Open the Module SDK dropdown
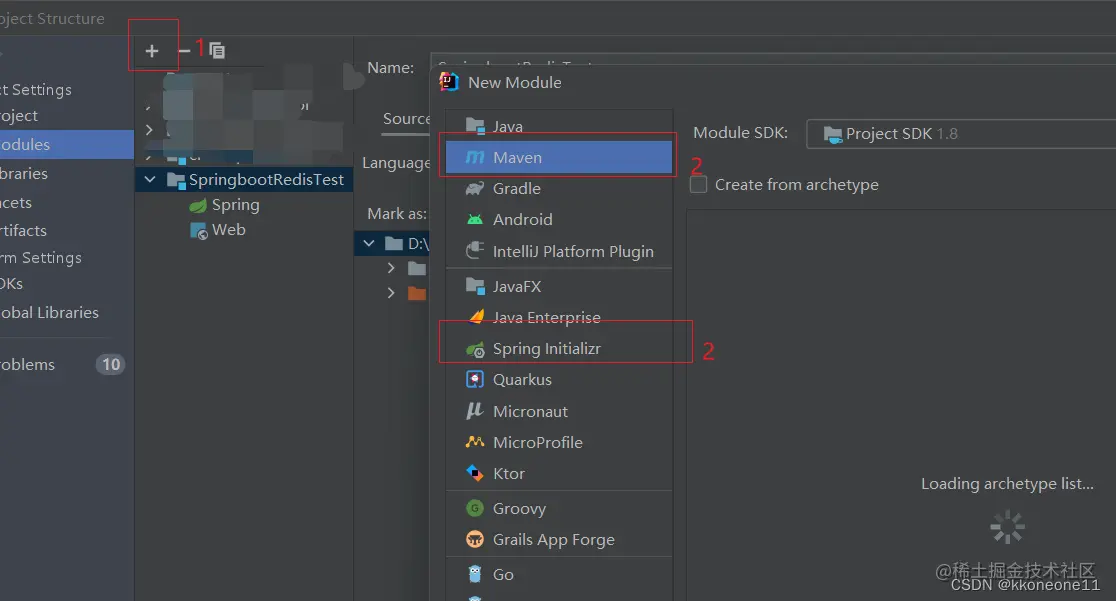 (x=961, y=134)
